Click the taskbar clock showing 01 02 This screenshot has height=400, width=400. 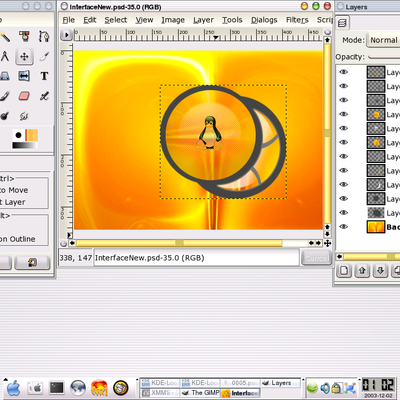coord(378,385)
